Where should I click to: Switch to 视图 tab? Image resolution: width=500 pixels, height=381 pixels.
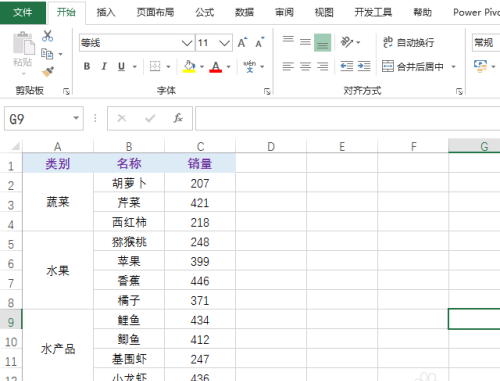pyautogui.click(x=324, y=12)
